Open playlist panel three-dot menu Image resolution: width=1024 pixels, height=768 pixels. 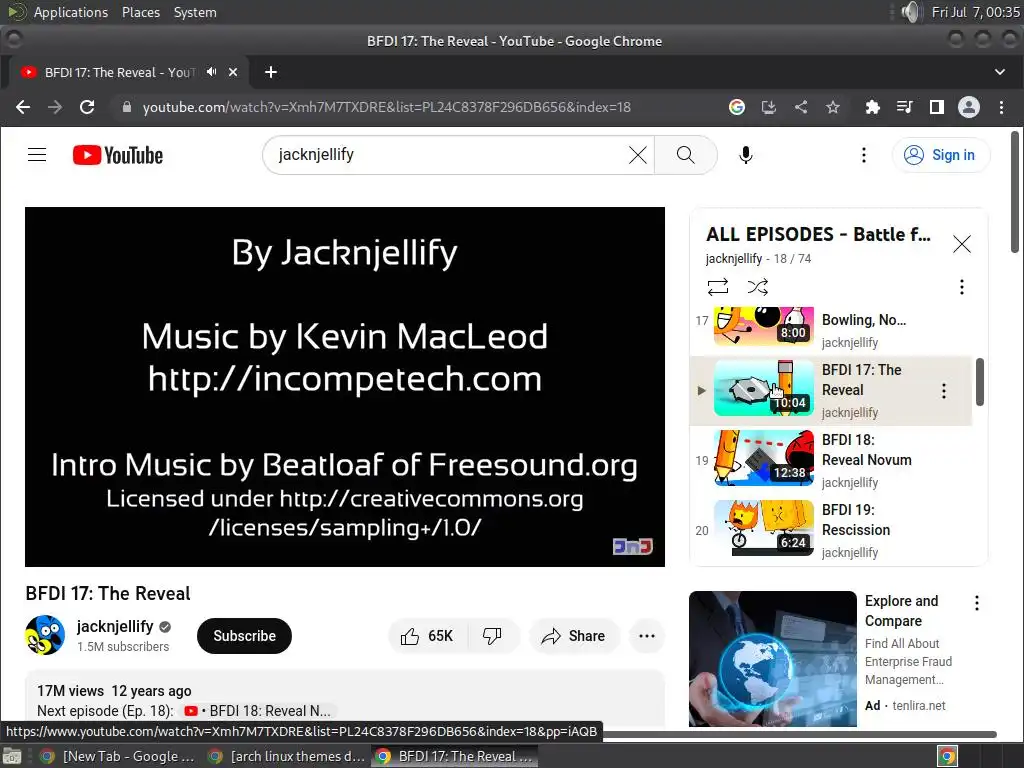[961, 287]
